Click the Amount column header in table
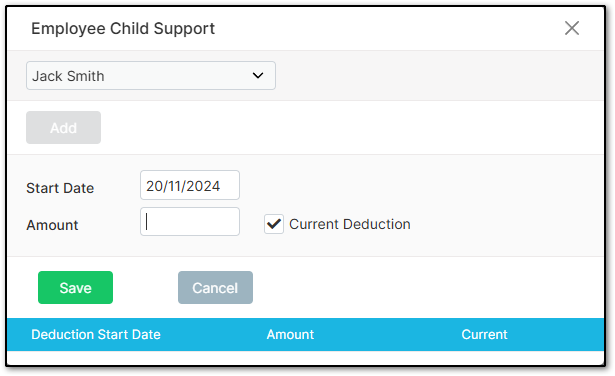615x376 pixels. (x=290, y=334)
